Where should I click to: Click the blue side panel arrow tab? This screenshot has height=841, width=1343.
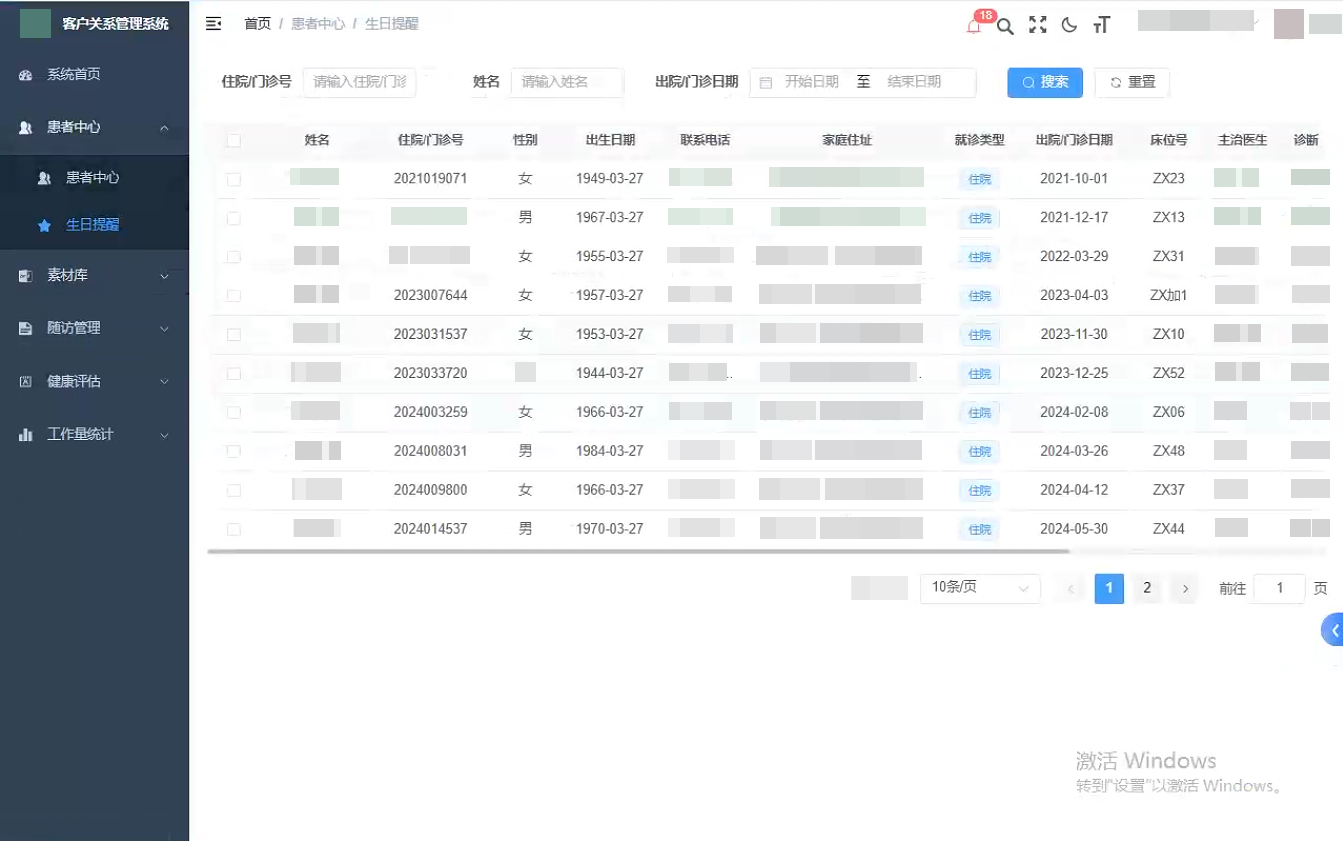[x=1333, y=630]
